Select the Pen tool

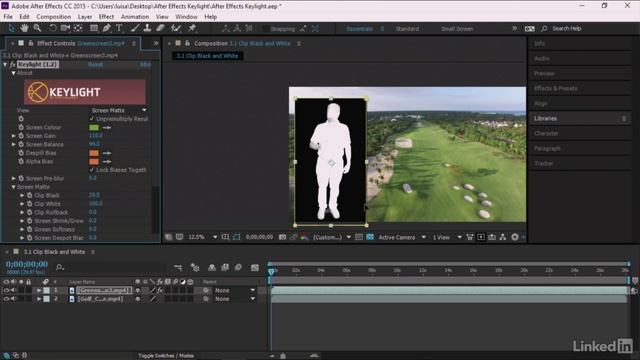coord(107,28)
